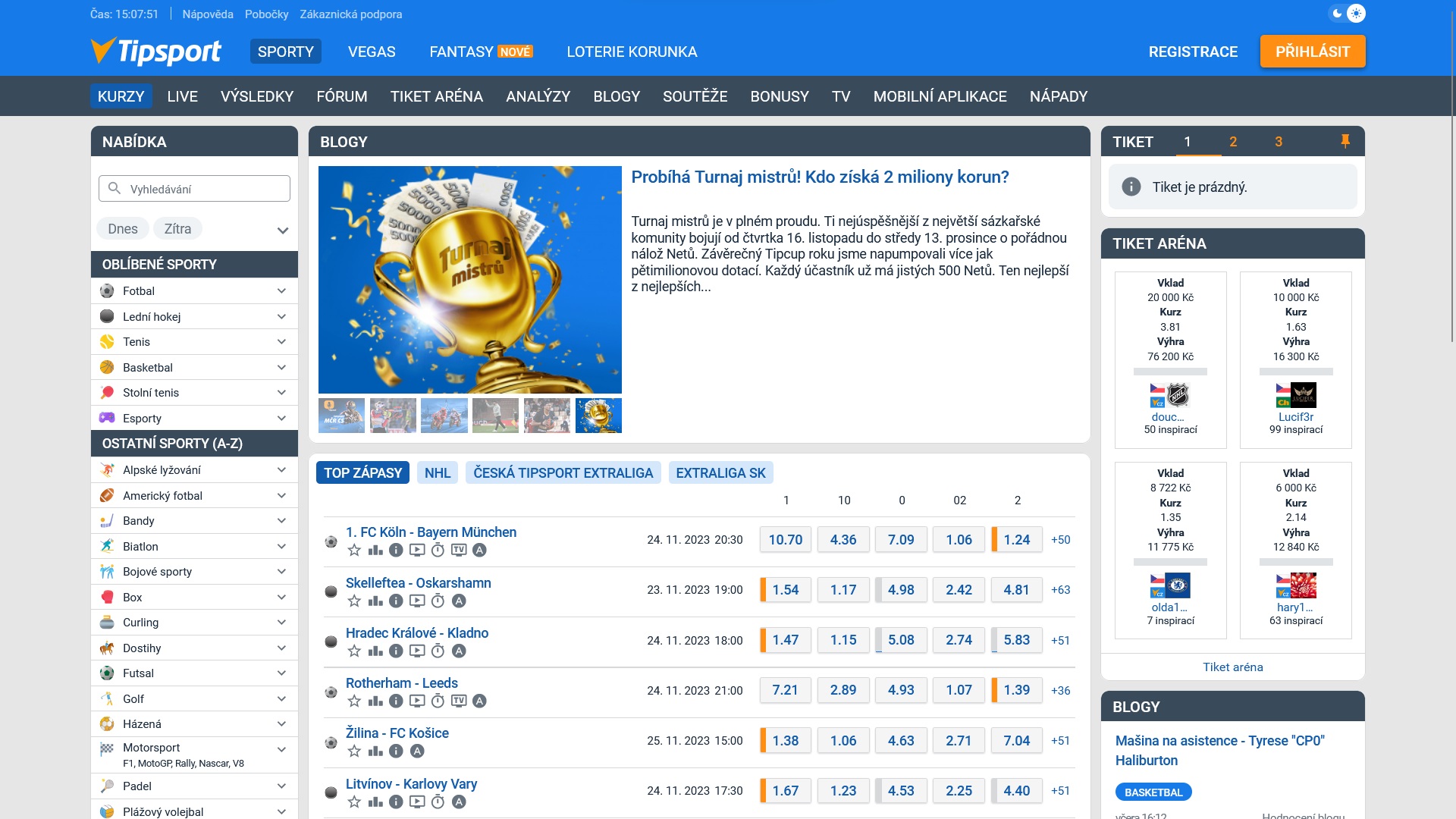Open the LIVE navigation tab
The width and height of the screenshot is (1456, 819).
pos(183,96)
